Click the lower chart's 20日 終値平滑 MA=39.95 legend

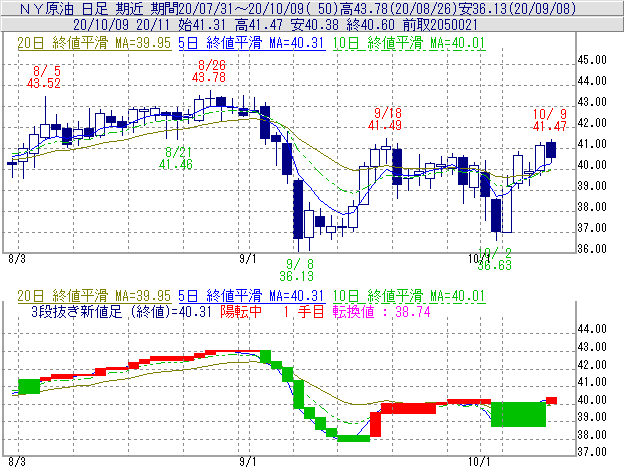pyautogui.click(x=94, y=296)
